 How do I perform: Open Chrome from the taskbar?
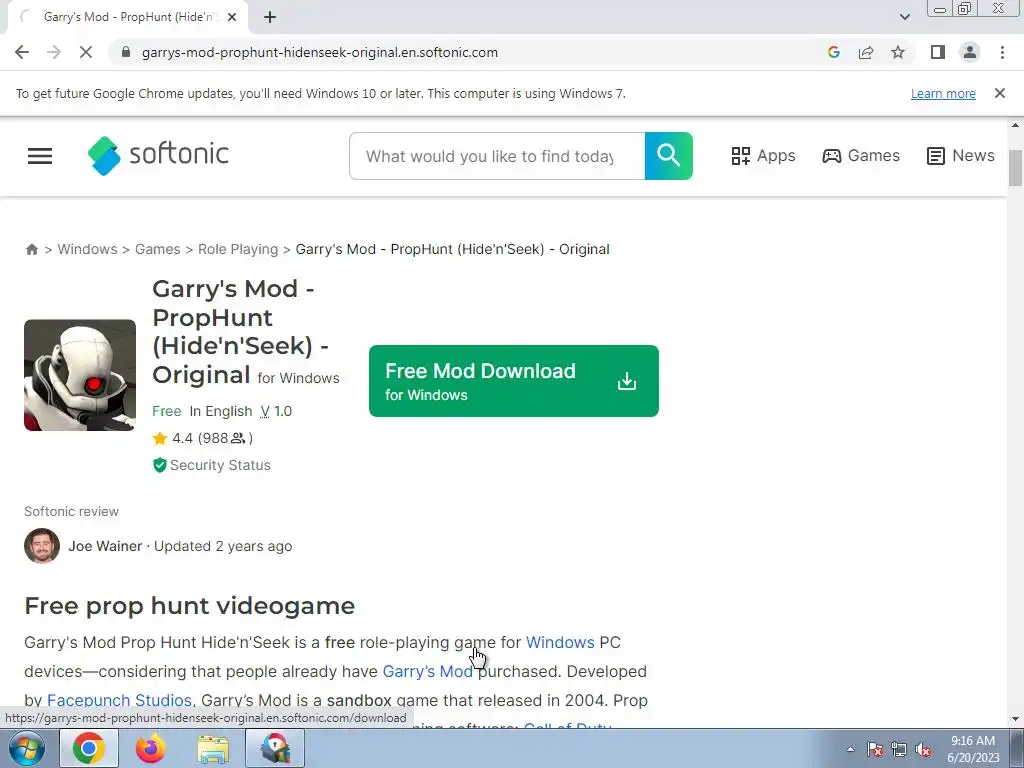pos(89,748)
